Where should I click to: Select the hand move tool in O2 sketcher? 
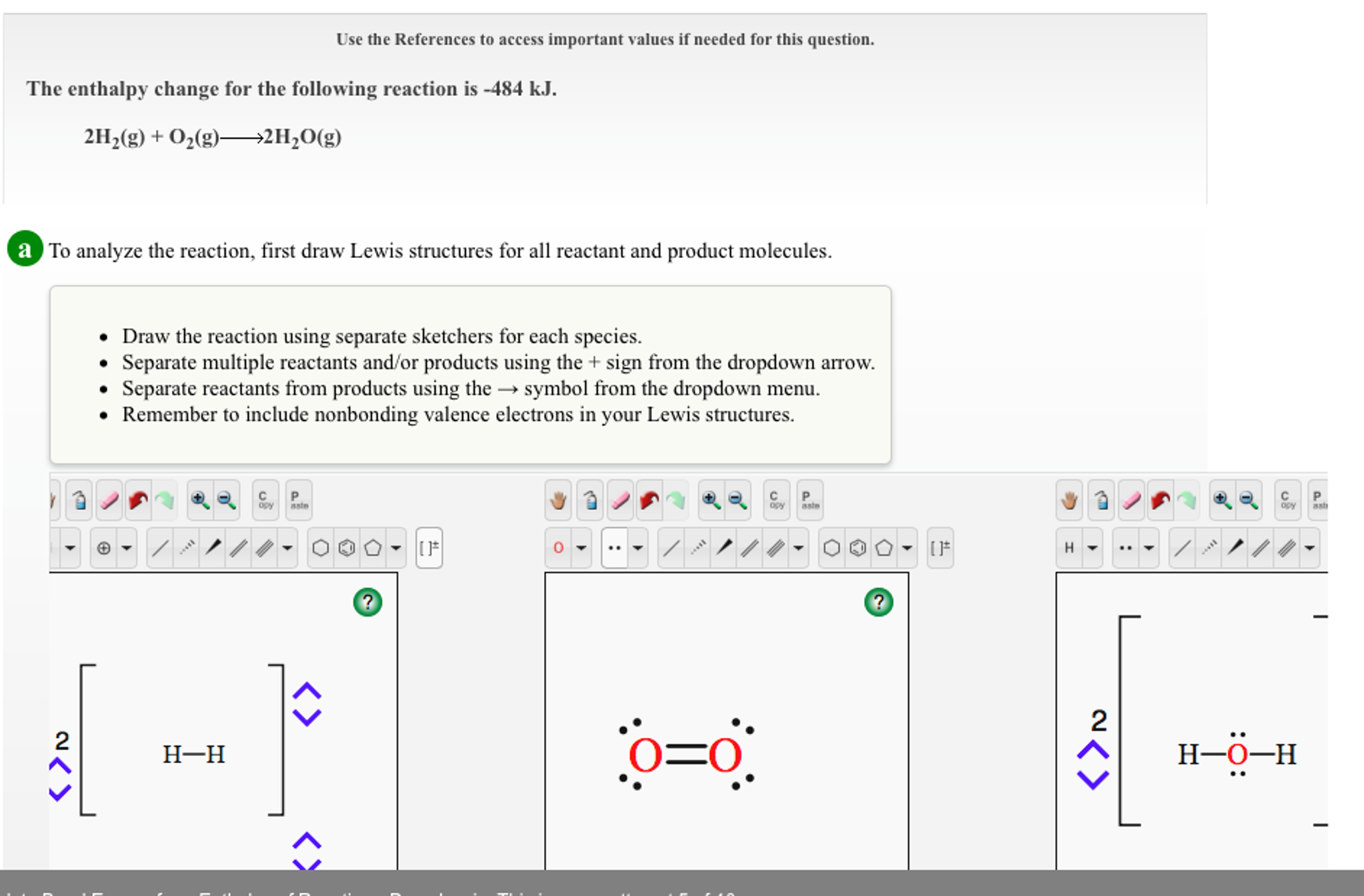point(558,500)
